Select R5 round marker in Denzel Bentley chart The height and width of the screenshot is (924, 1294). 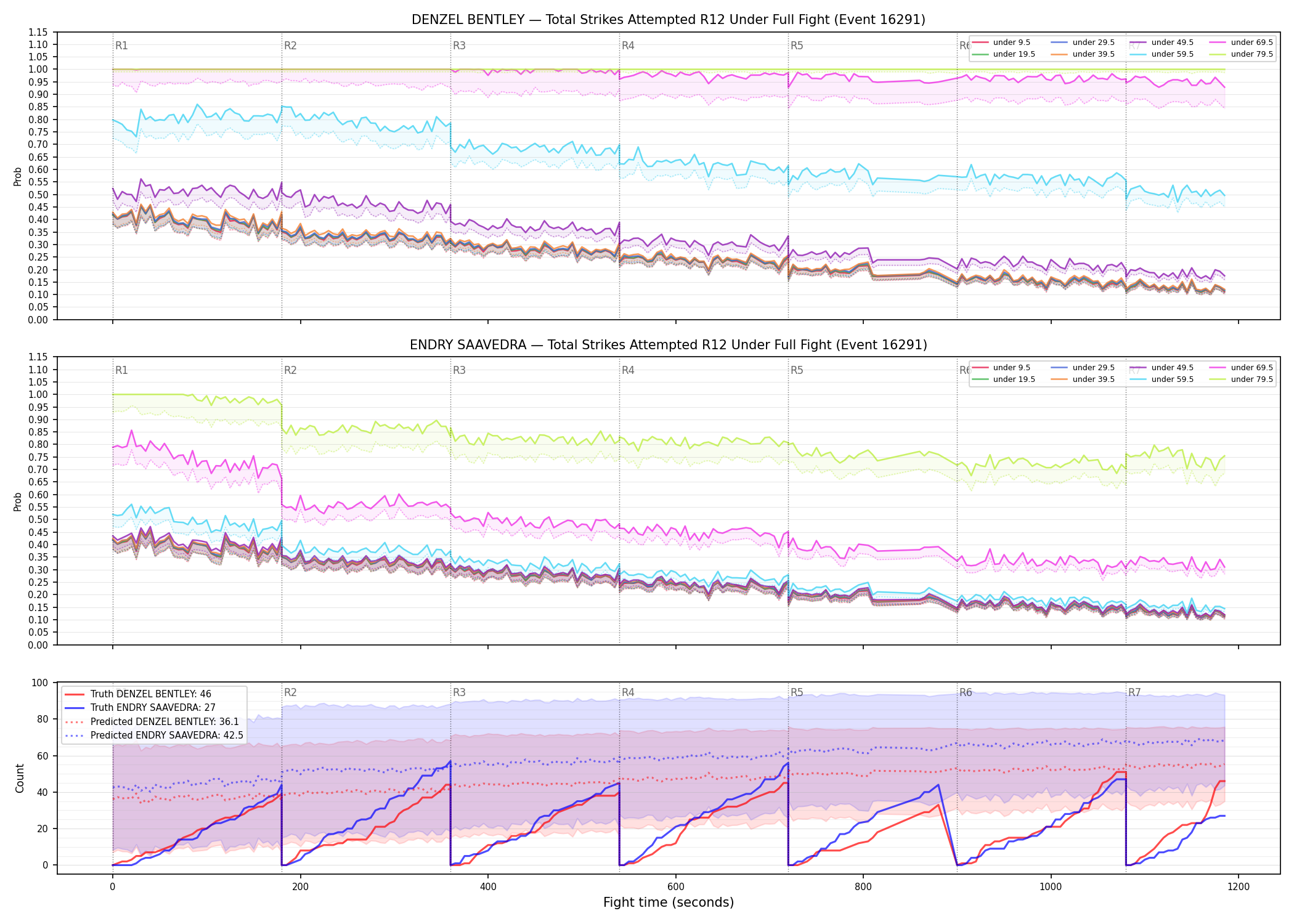pos(797,46)
